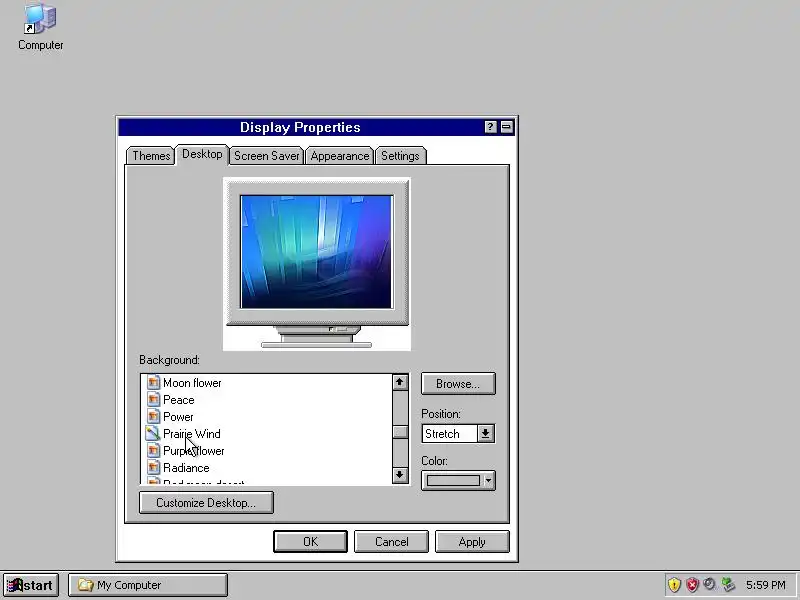This screenshot has height=600, width=800.
Task: Select Purple flower in background list
Action: click(x=194, y=451)
